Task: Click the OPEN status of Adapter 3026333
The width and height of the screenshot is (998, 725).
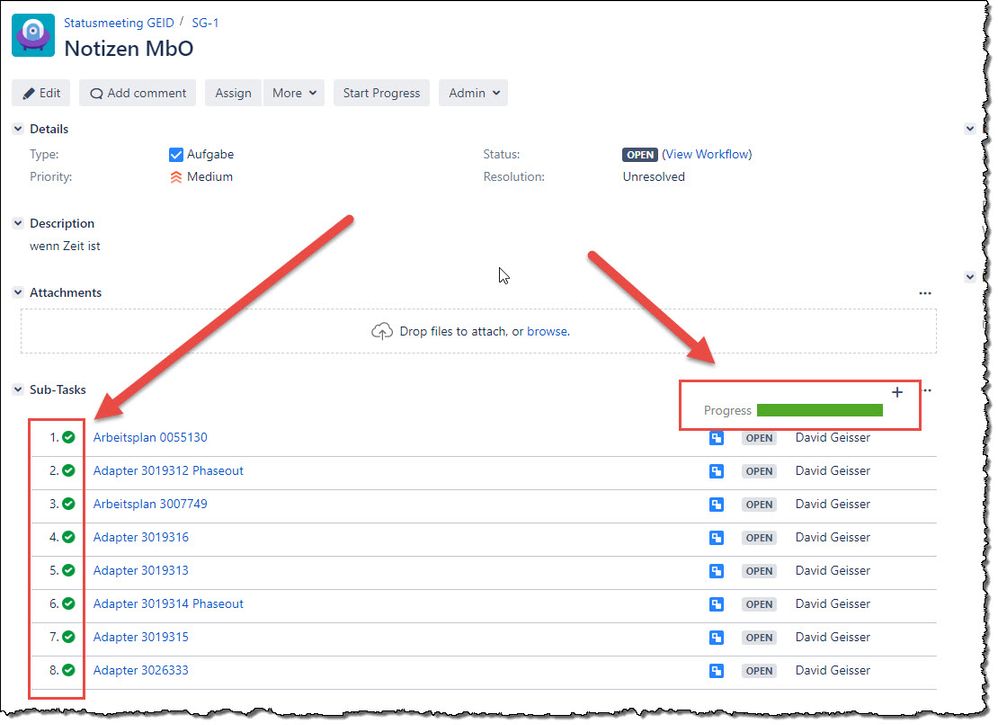Action: 759,670
